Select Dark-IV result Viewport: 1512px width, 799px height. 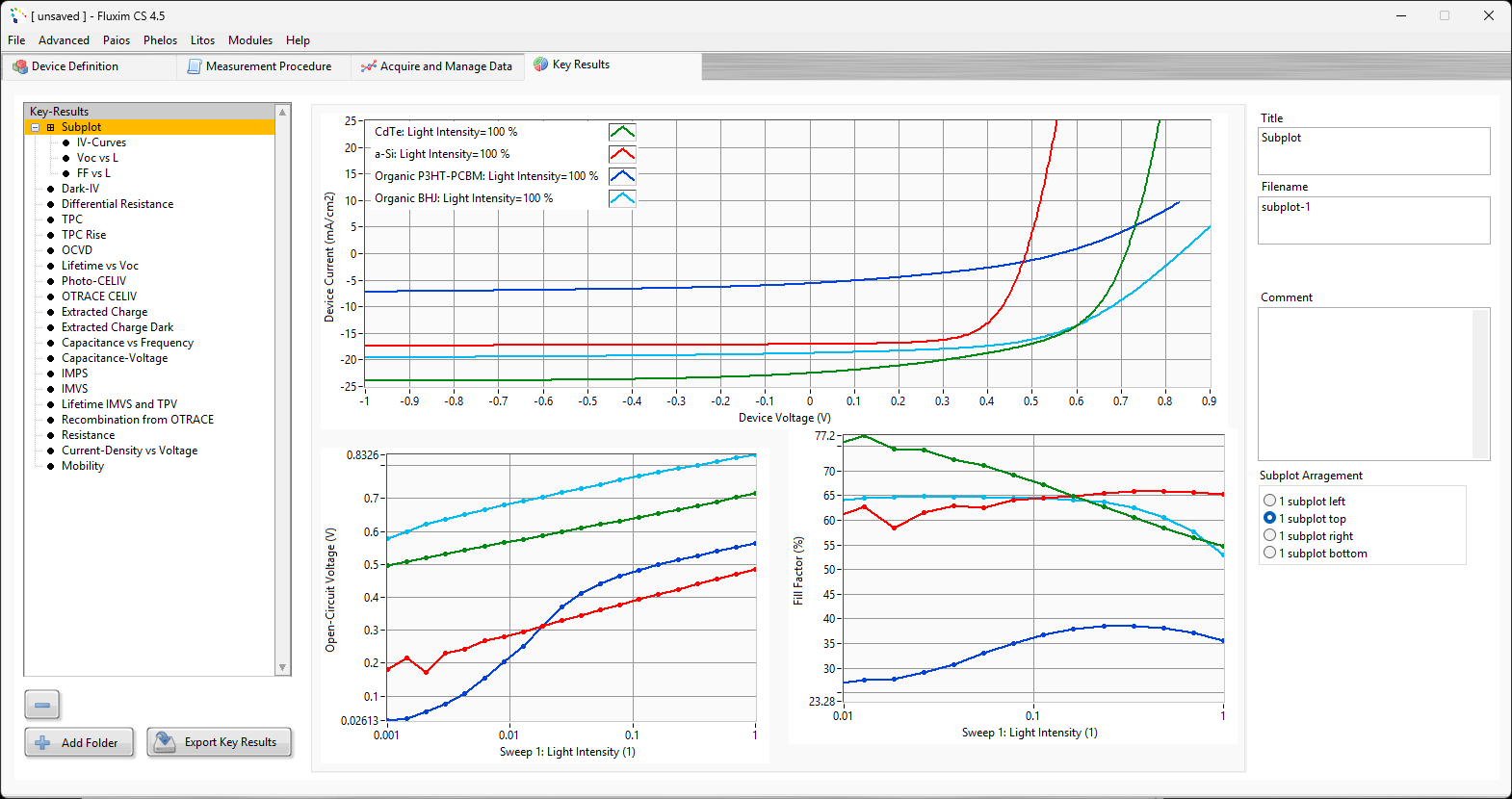point(80,189)
